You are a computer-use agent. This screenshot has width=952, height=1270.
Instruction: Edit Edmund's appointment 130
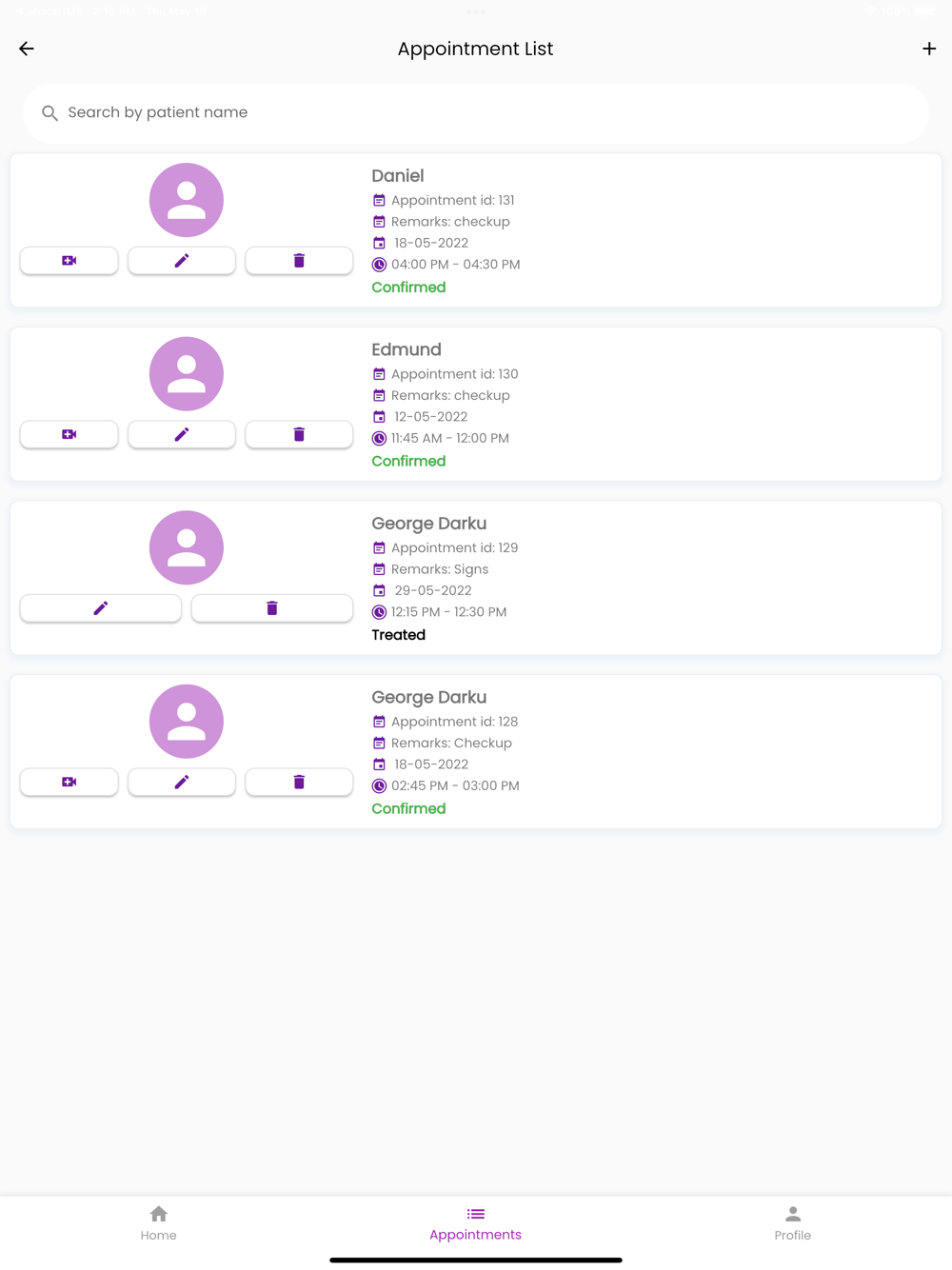[182, 434]
